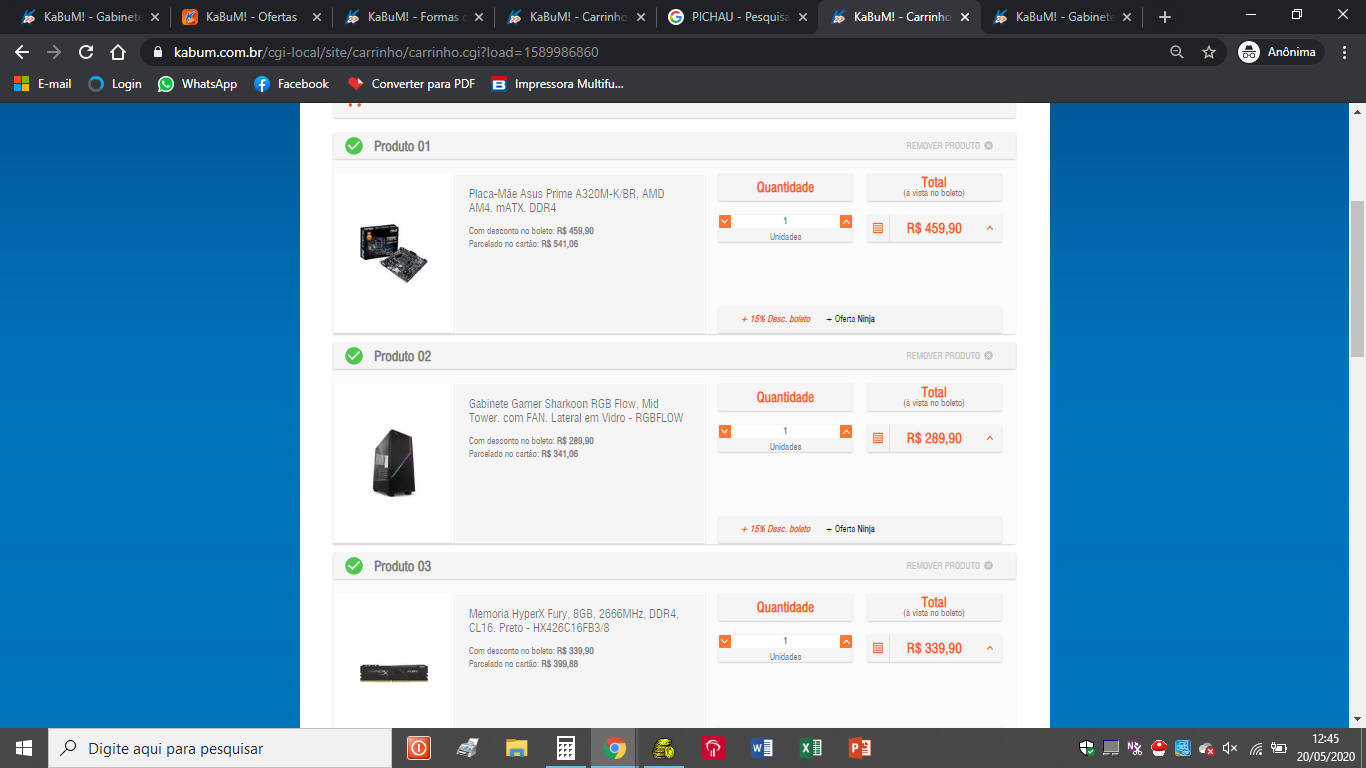Viewport: 1366px width, 768px height.
Task: Click boleto icon beside R$ 289,90
Action: click(878, 438)
